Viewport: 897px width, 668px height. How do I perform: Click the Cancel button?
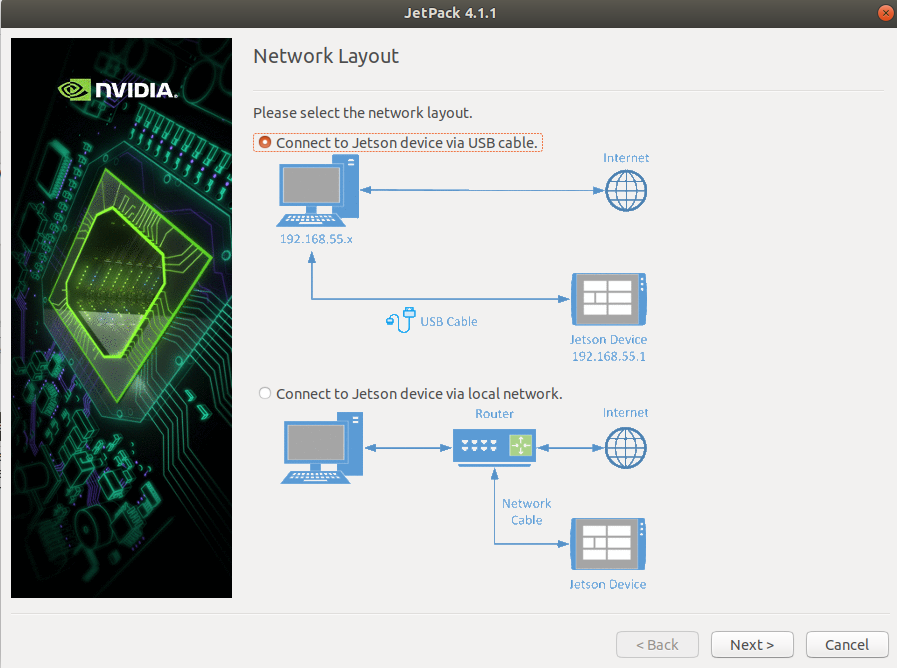pyautogui.click(x=847, y=645)
